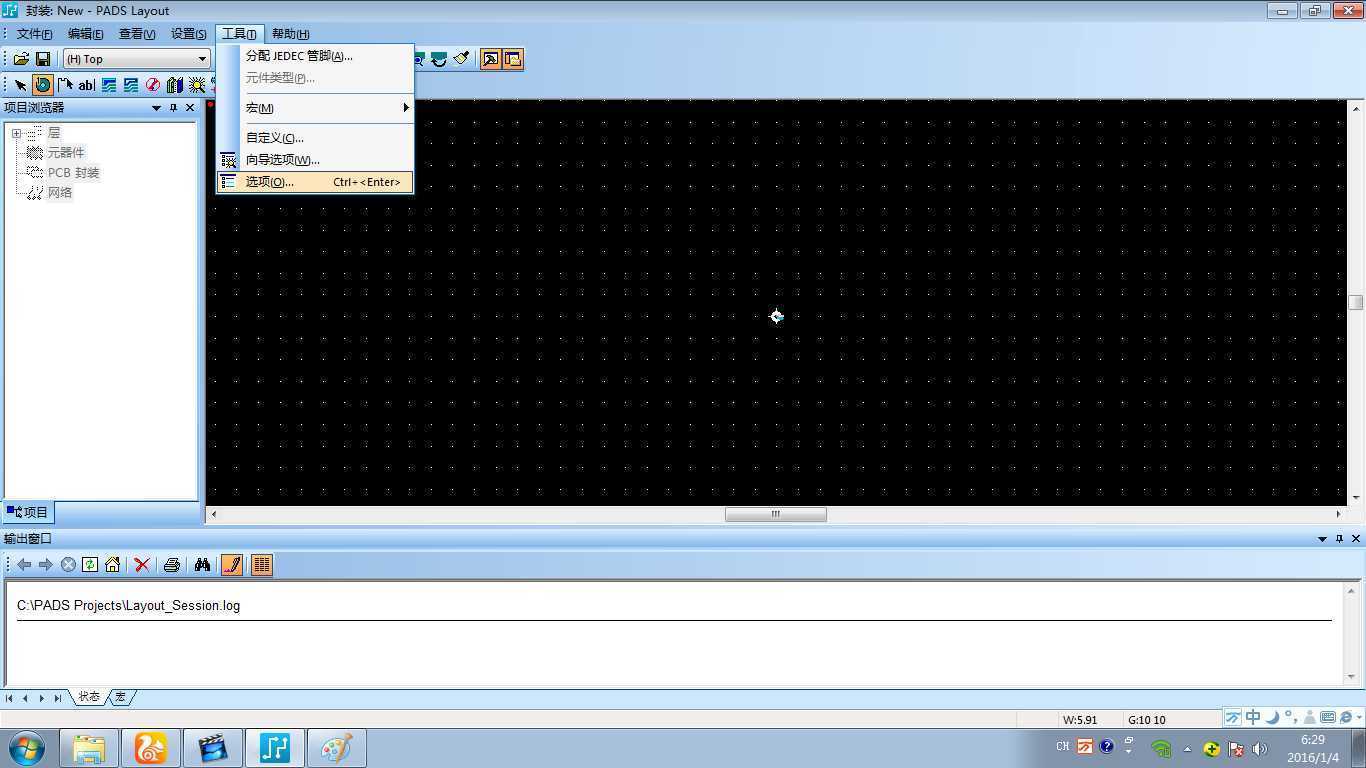Click the green refresh output icon
The height and width of the screenshot is (768, 1366).
tap(90, 565)
